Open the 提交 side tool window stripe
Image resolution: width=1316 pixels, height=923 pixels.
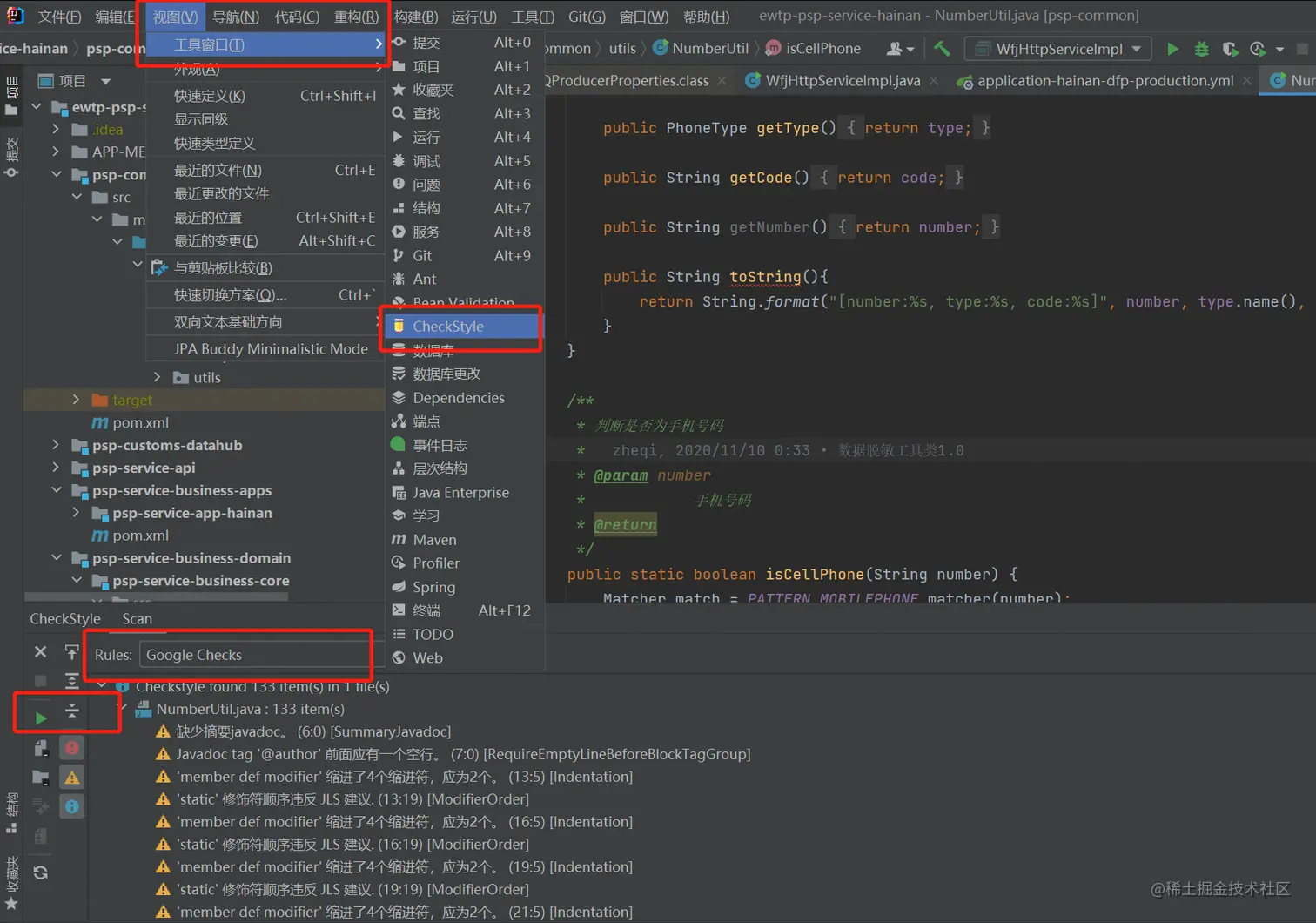(x=12, y=157)
